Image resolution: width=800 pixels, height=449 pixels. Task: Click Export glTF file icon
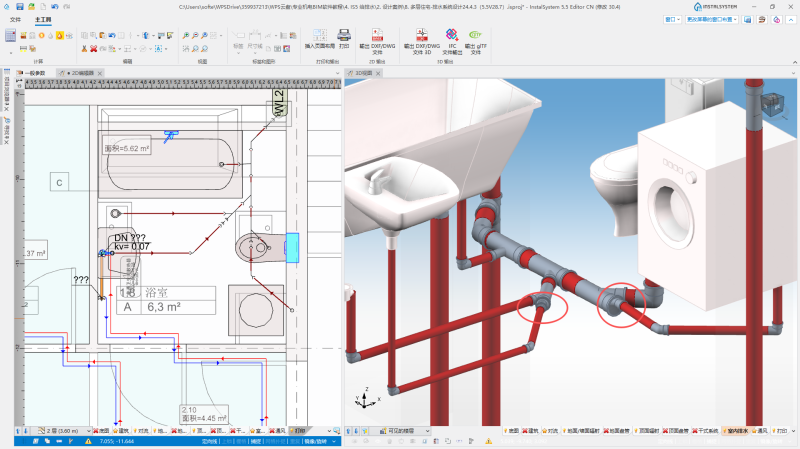(476, 41)
